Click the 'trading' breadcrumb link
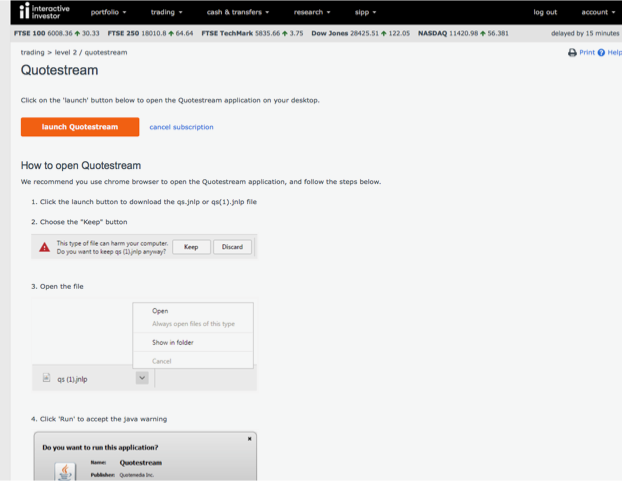The height and width of the screenshot is (481, 622). 33,52
